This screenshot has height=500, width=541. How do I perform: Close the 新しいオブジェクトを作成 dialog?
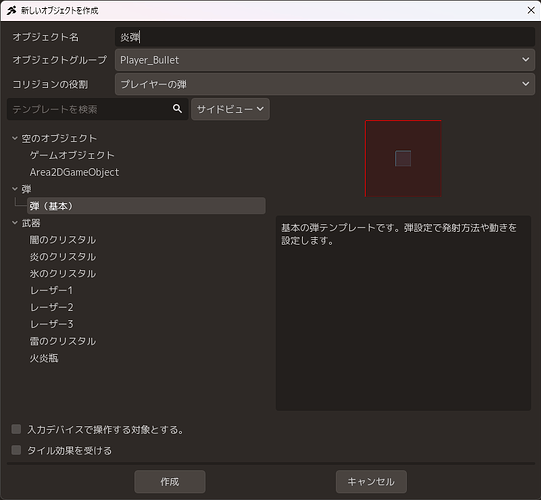click(x=531, y=10)
